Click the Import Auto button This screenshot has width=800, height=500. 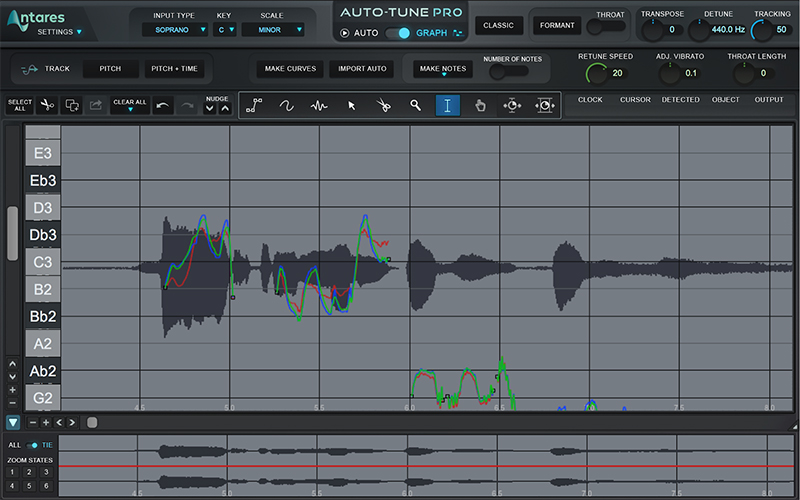click(x=362, y=69)
